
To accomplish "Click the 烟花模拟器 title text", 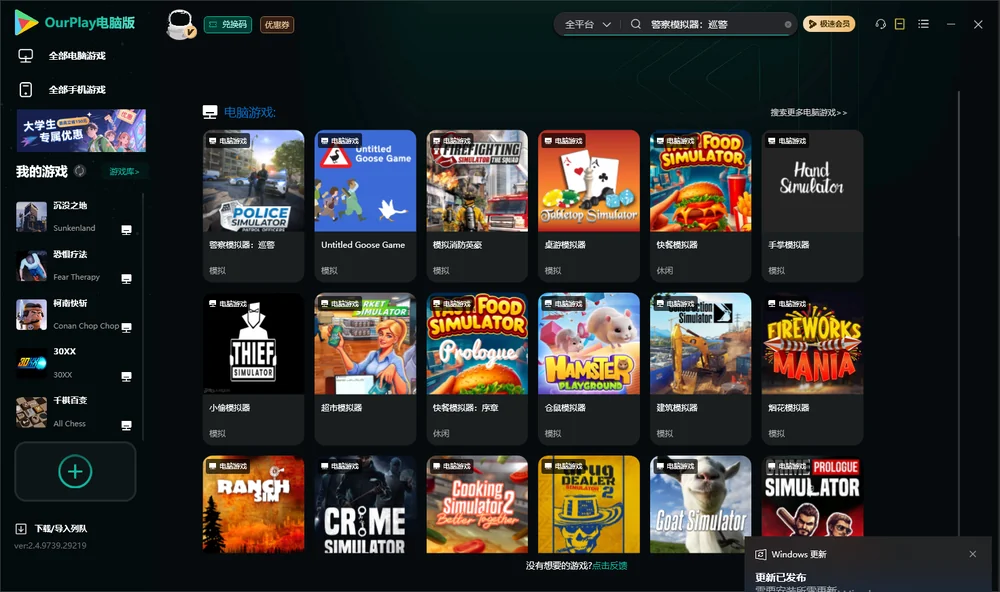I will pos(789,408).
